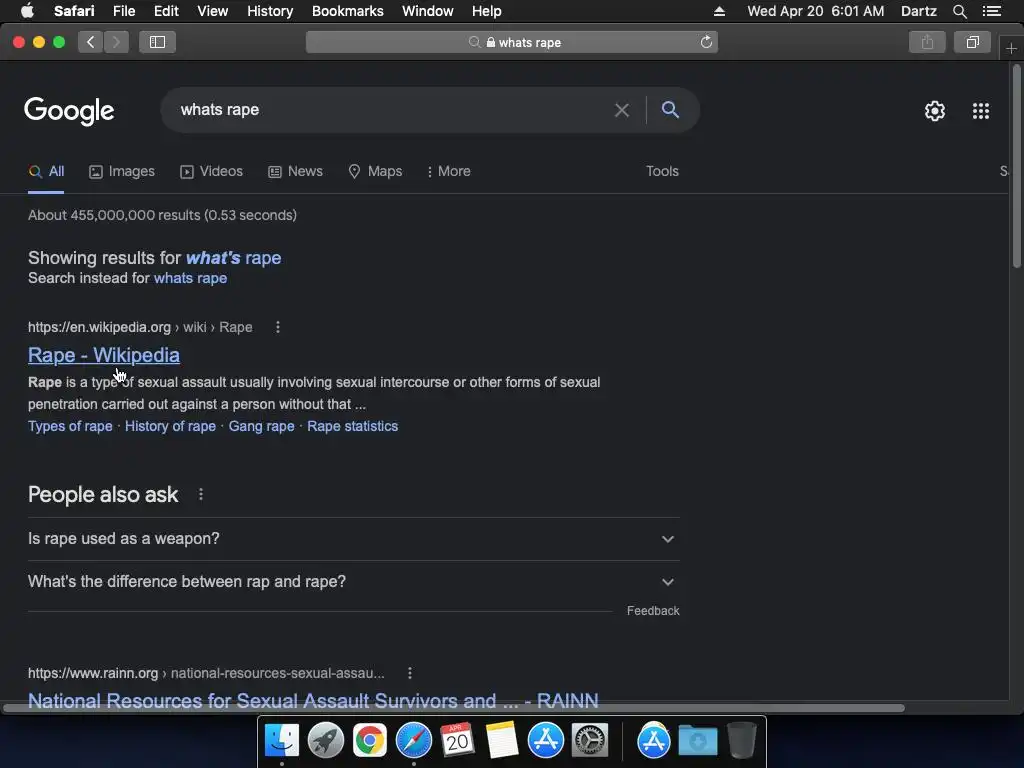Click the vertical page scrollbar
1024x768 pixels.
pos(1016,167)
